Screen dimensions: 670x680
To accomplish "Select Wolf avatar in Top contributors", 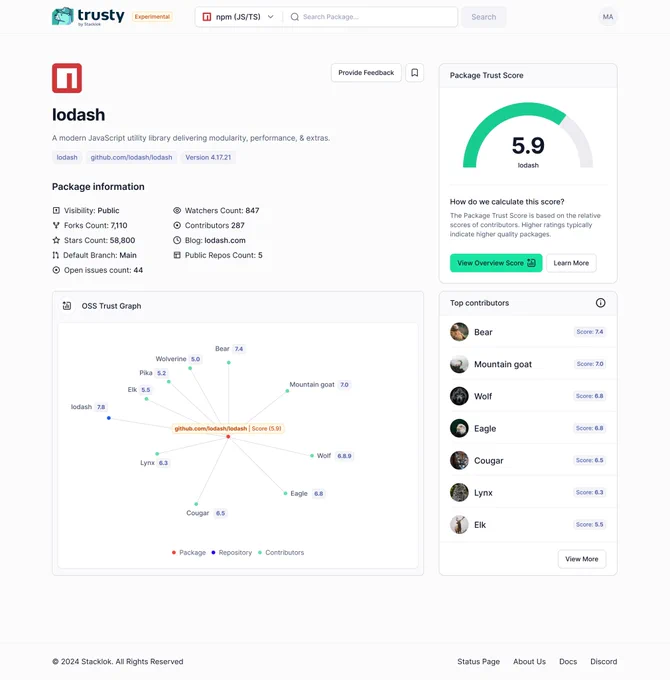I will coord(459,396).
